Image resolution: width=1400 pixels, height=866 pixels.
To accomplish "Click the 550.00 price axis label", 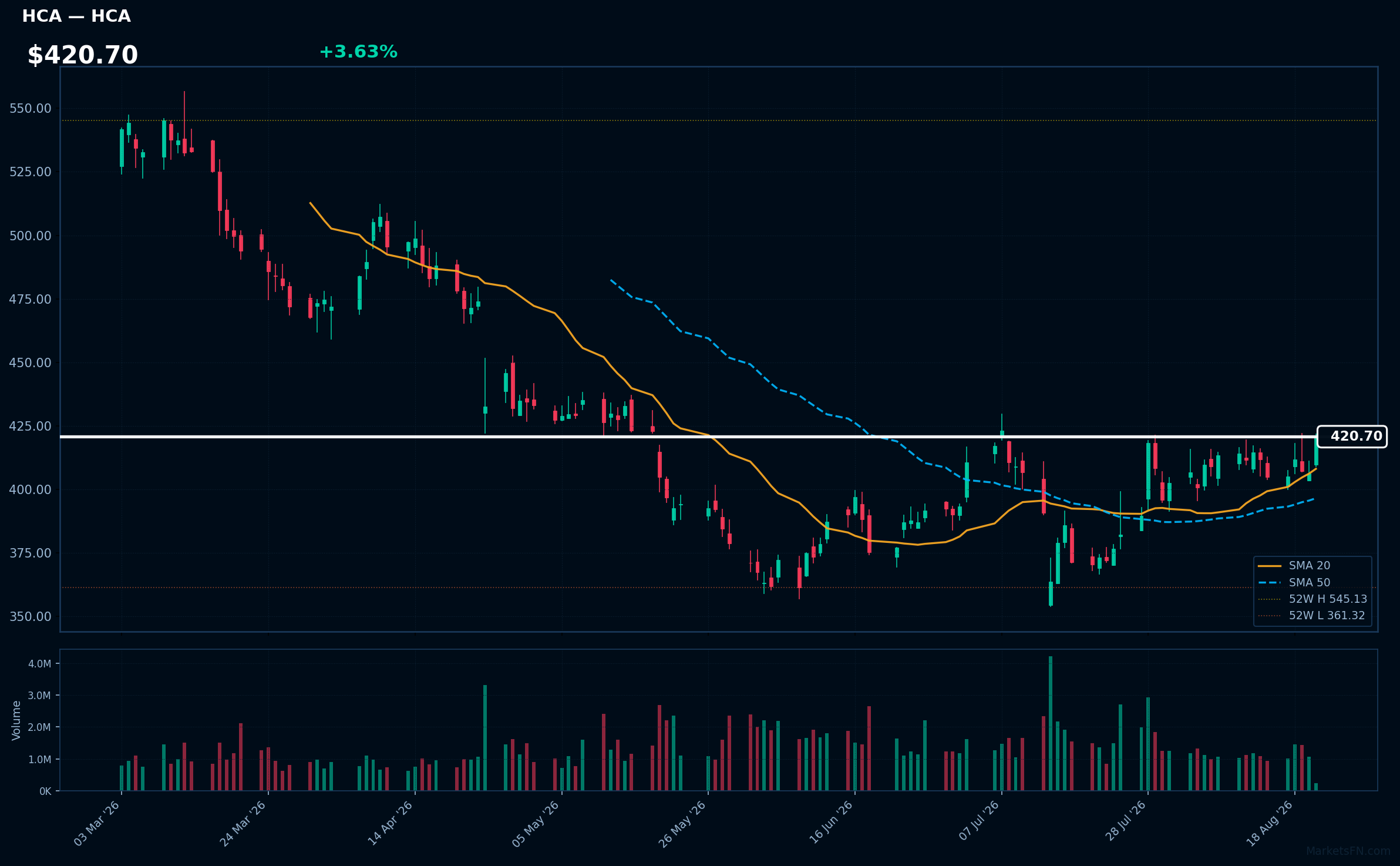I will pos(30,109).
